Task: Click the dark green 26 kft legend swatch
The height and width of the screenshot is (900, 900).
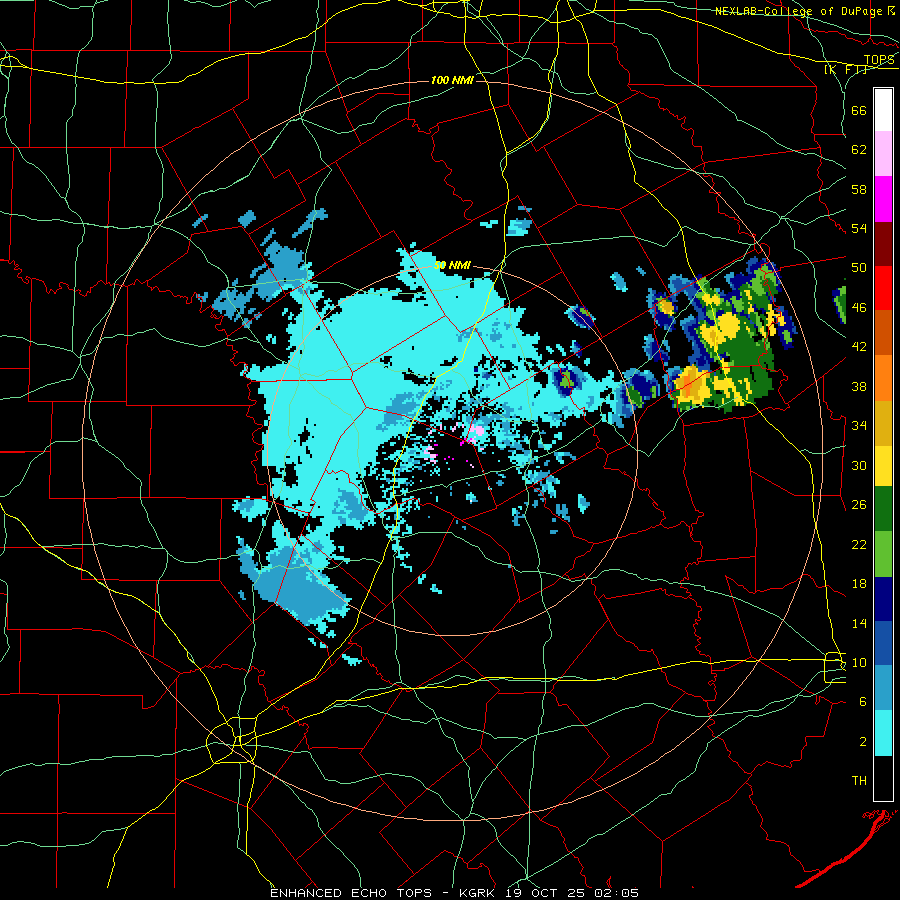Action: point(883,509)
